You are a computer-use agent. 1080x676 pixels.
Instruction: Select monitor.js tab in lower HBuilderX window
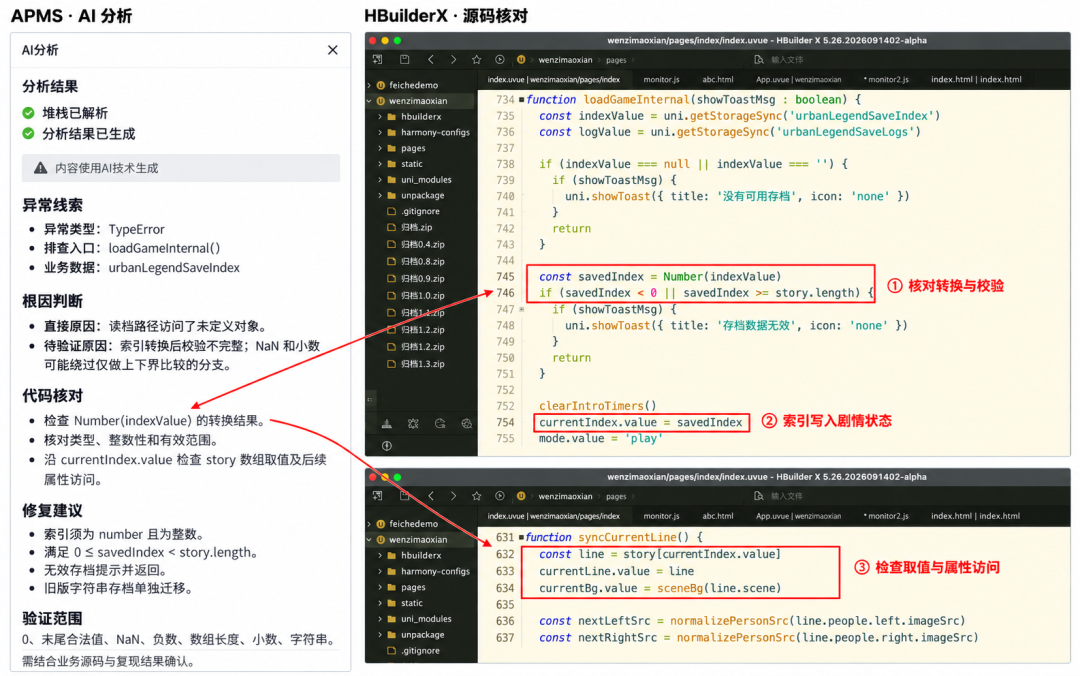pos(661,515)
